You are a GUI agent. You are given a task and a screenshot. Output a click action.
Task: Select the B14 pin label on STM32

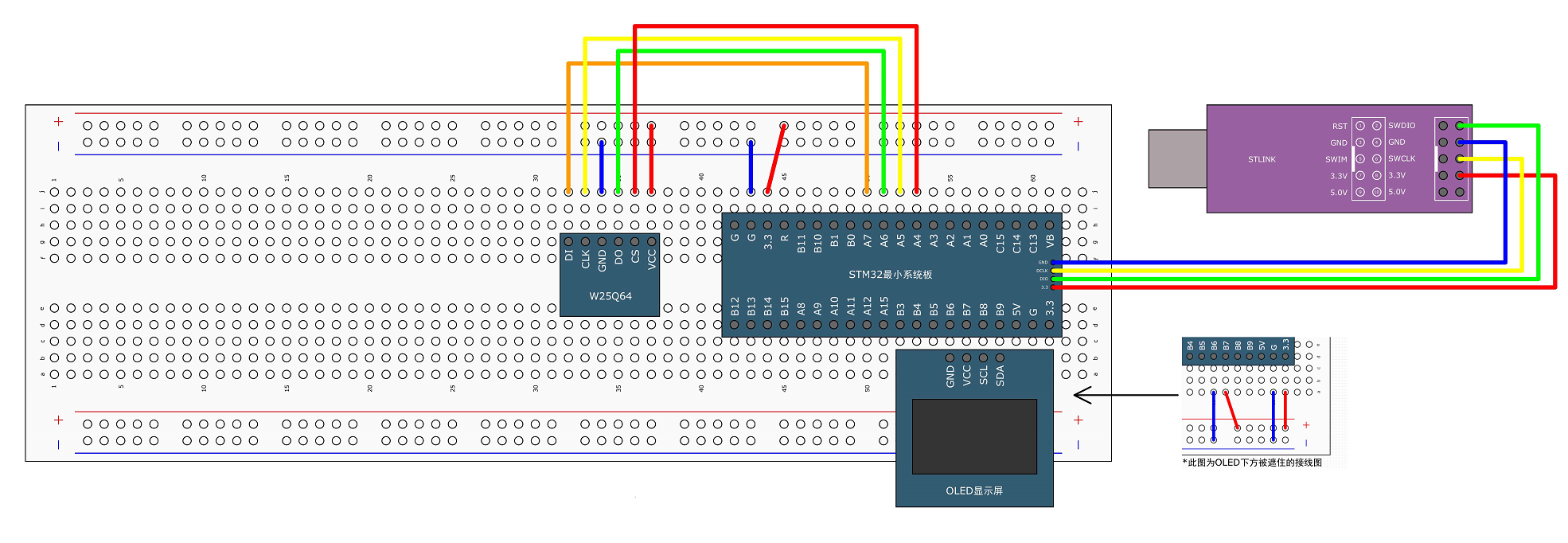click(x=768, y=307)
